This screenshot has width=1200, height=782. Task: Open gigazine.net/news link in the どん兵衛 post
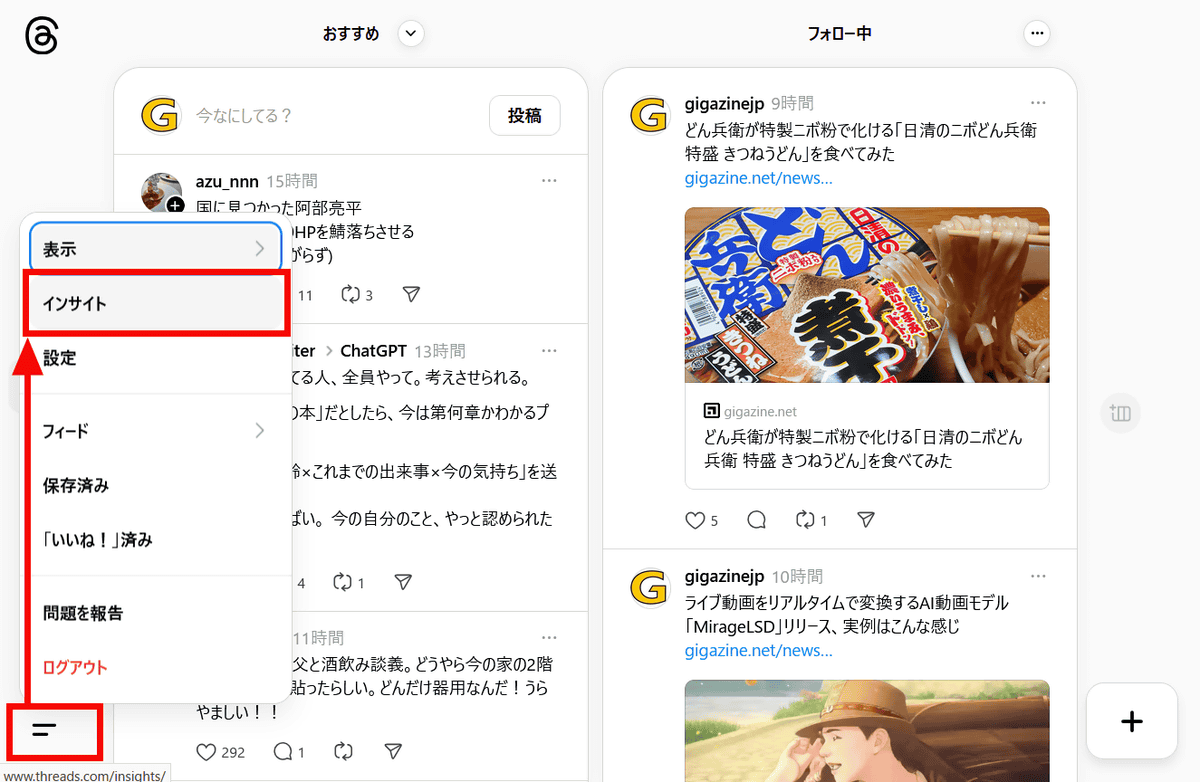click(758, 178)
